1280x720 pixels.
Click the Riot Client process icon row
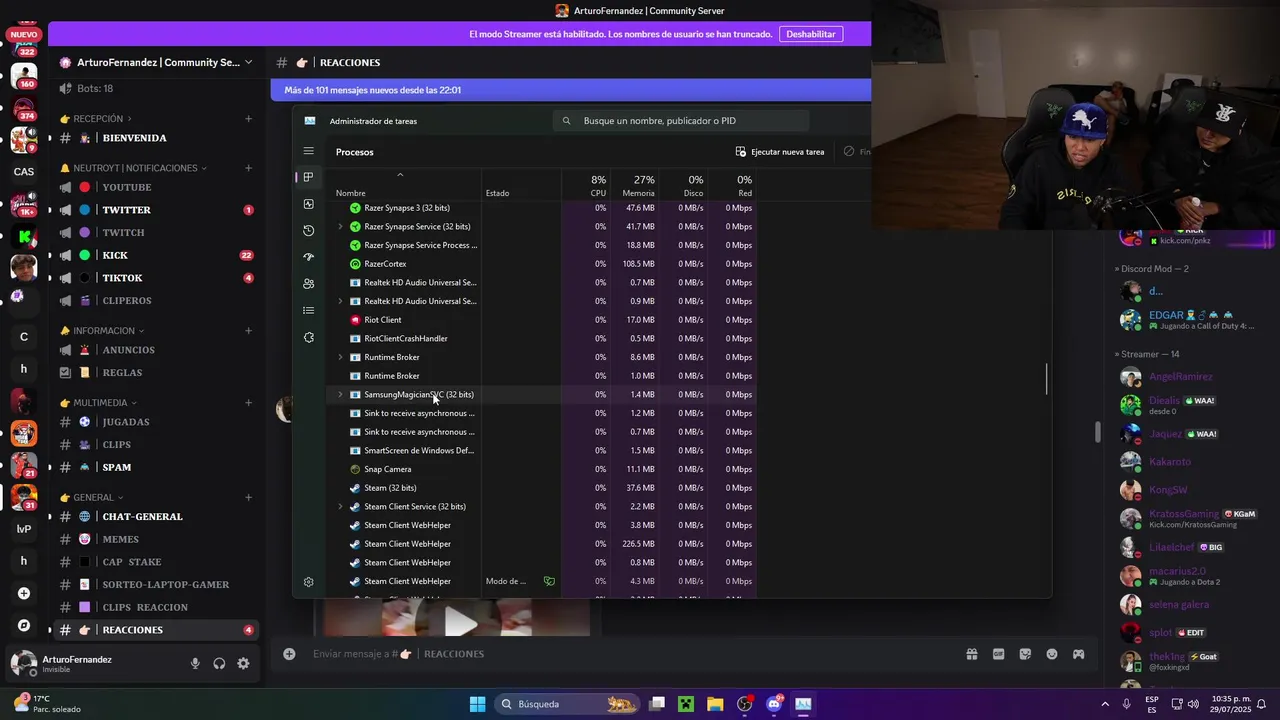543,320
